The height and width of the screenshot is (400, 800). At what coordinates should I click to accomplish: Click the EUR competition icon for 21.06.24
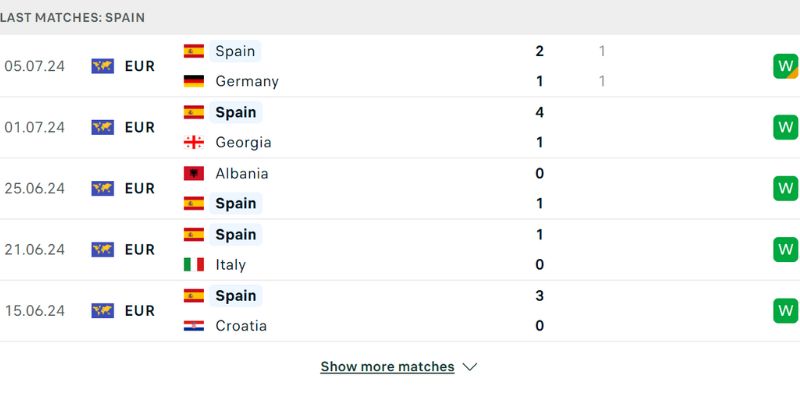pos(102,249)
